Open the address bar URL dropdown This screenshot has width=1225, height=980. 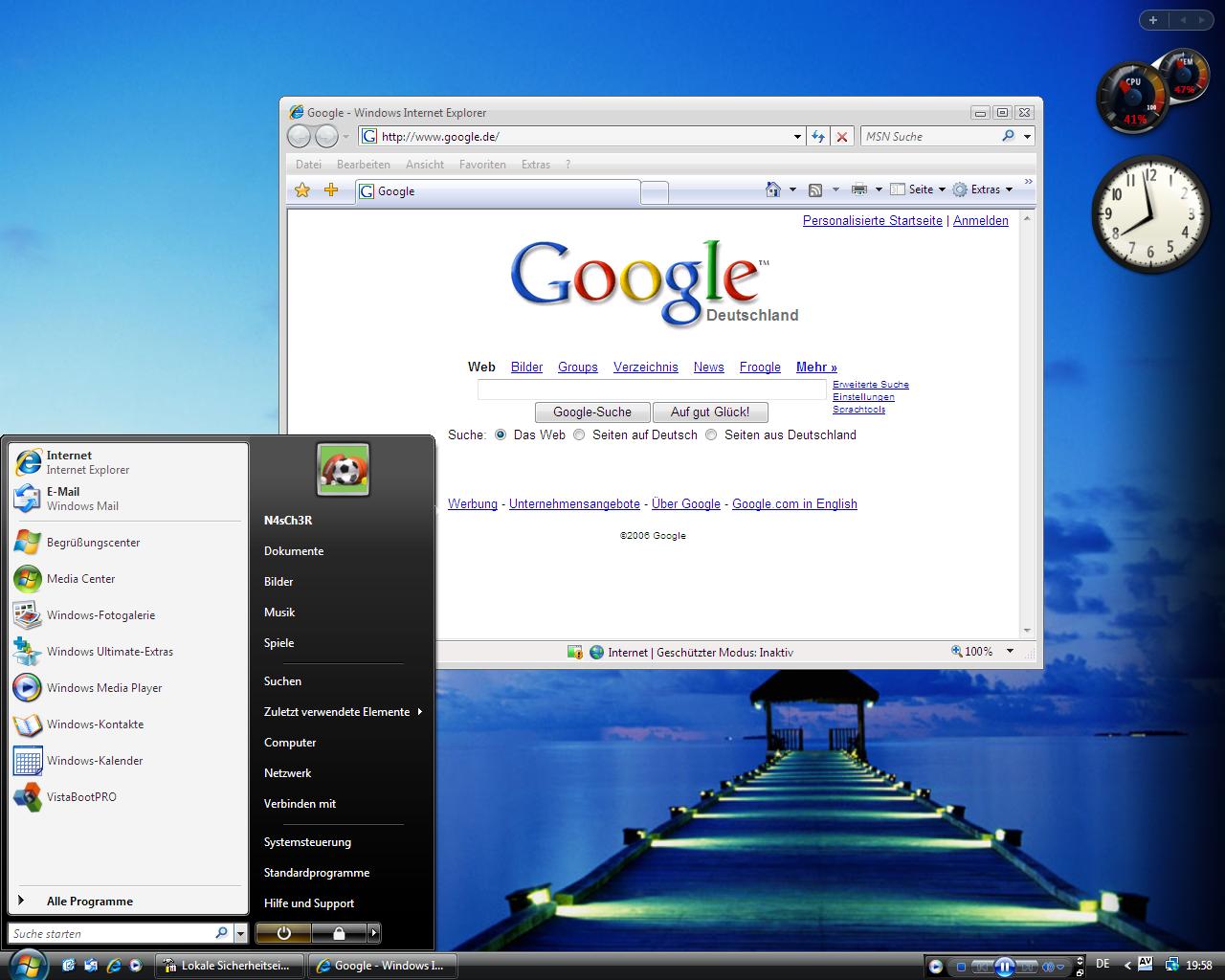[x=797, y=137]
